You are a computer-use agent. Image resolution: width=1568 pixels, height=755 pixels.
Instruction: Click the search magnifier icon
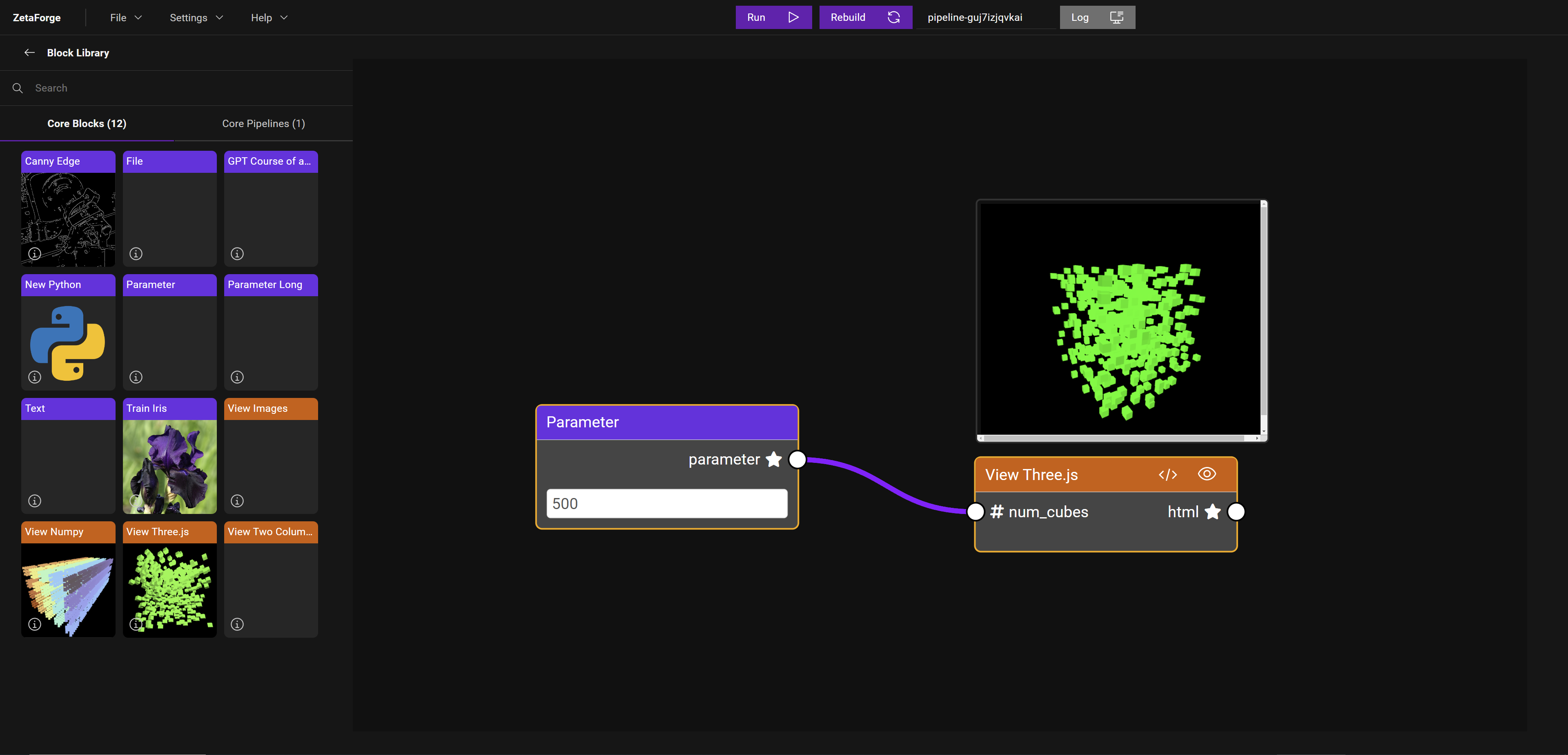(18, 88)
